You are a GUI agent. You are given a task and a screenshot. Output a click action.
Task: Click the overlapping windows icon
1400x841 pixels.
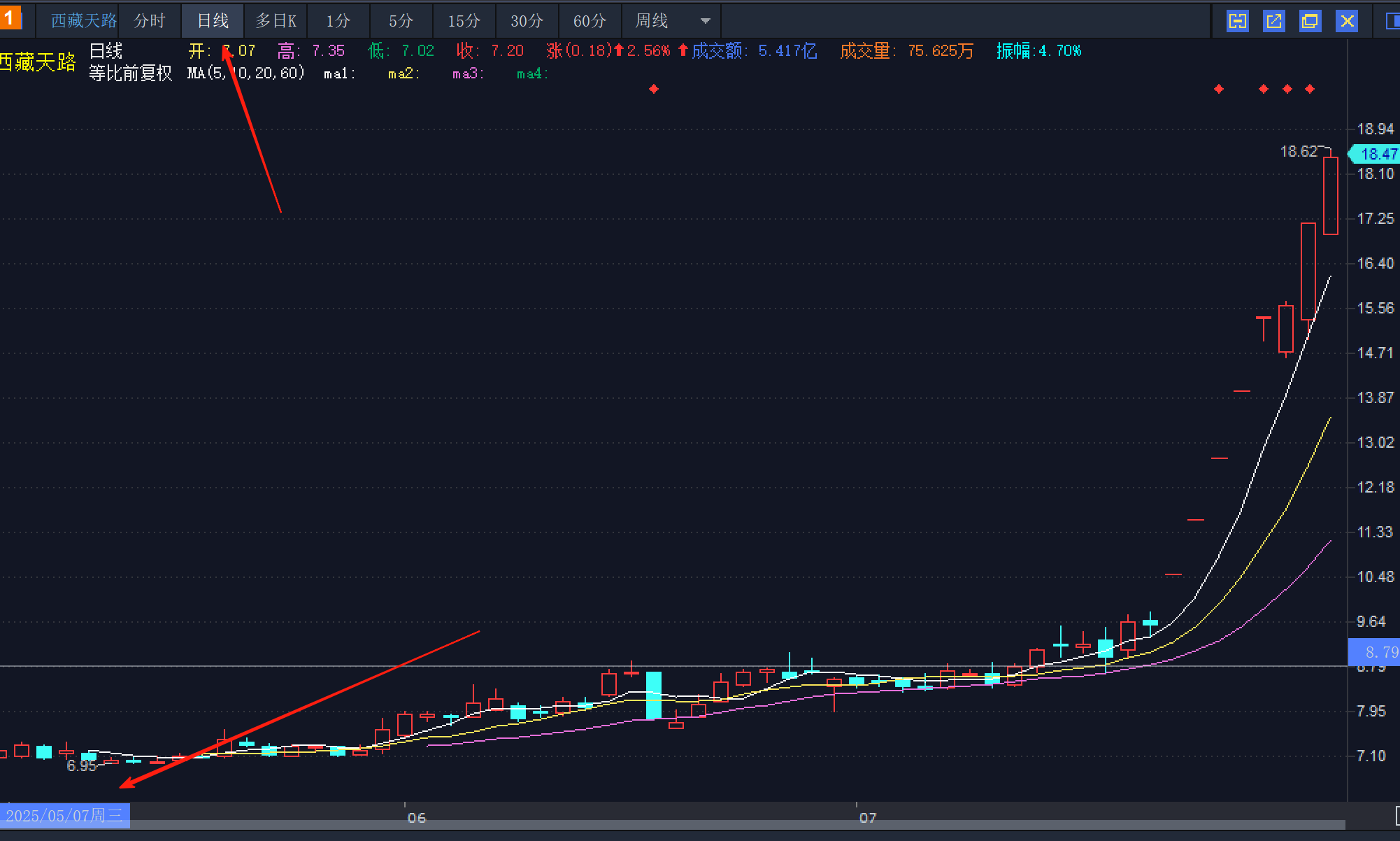(x=1310, y=21)
